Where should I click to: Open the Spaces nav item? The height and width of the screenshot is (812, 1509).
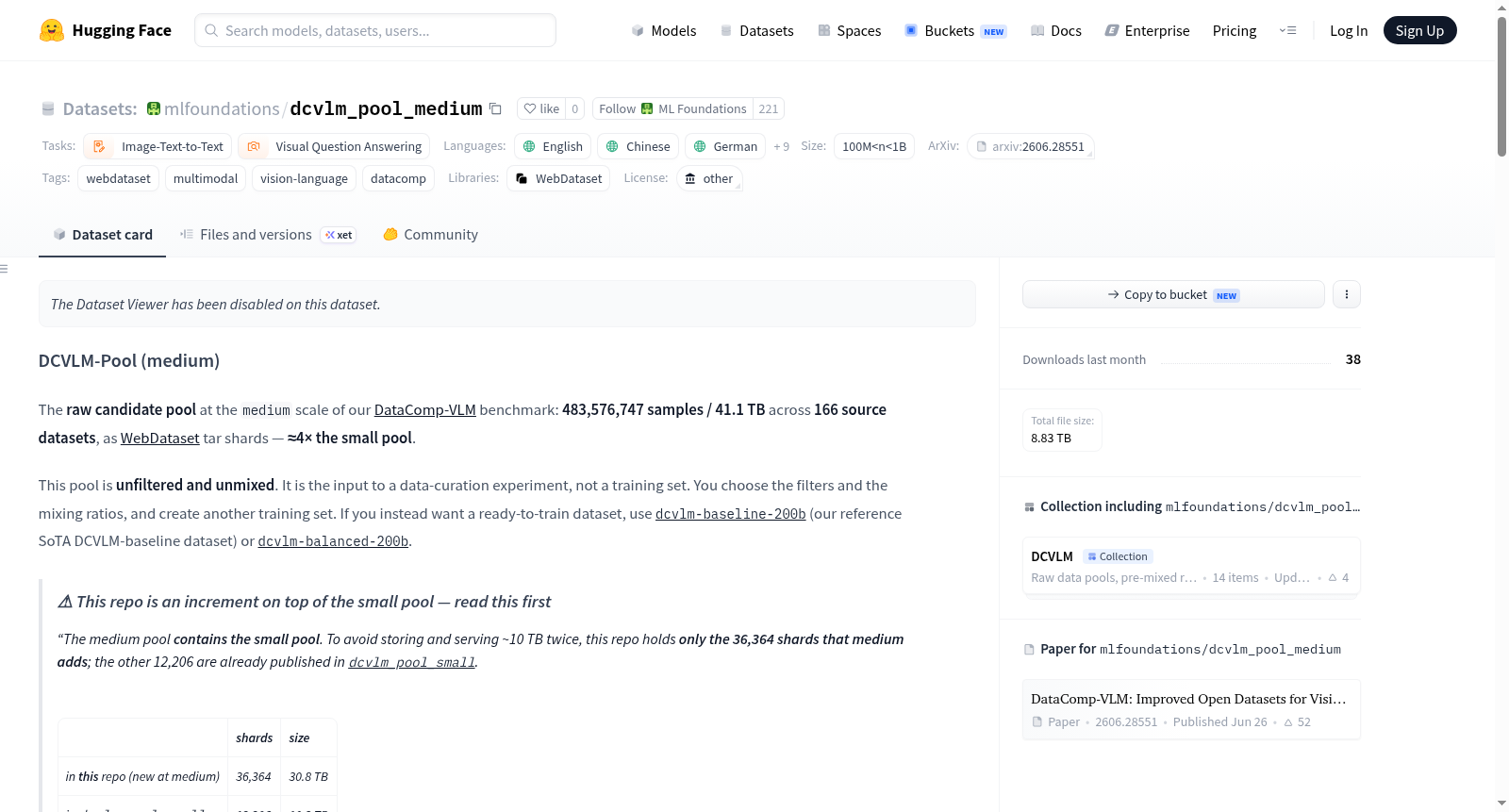849,30
